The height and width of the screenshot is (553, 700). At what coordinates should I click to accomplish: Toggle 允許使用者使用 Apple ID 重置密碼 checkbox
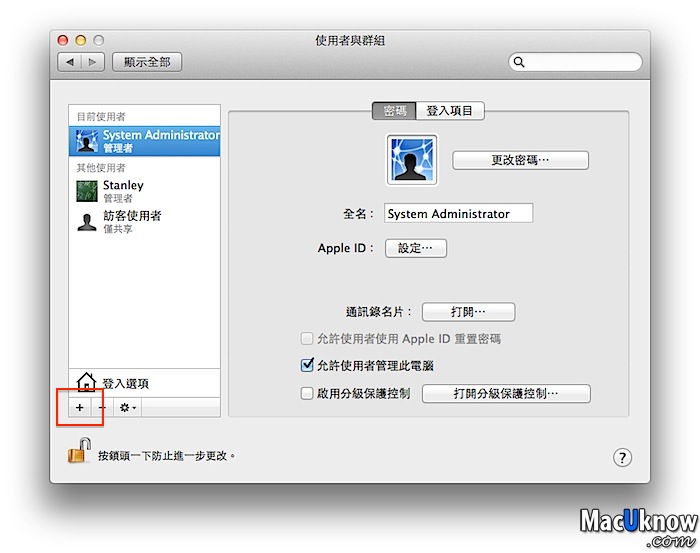point(308,339)
